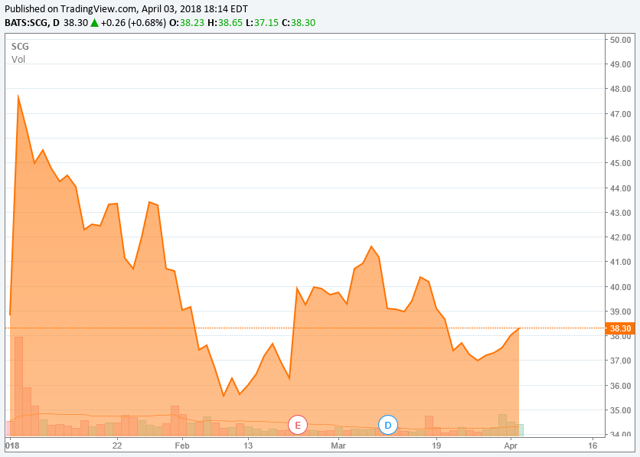640x457 pixels.
Task: Click the 43.00 price axis label
Action: 620,213
